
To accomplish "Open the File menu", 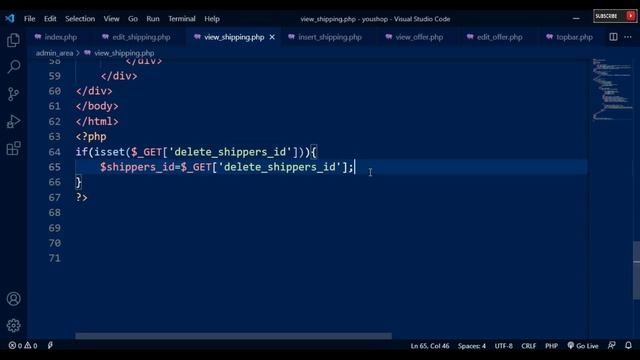I will point(29,19).
